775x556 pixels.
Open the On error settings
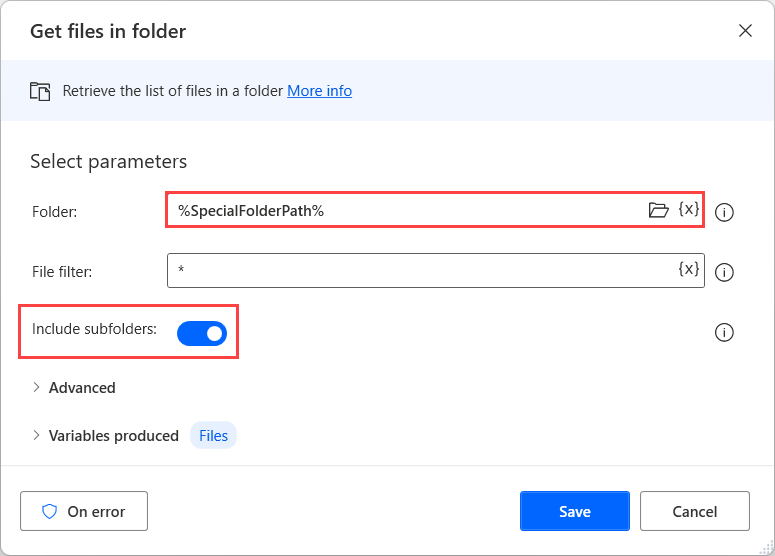point(84,511)
